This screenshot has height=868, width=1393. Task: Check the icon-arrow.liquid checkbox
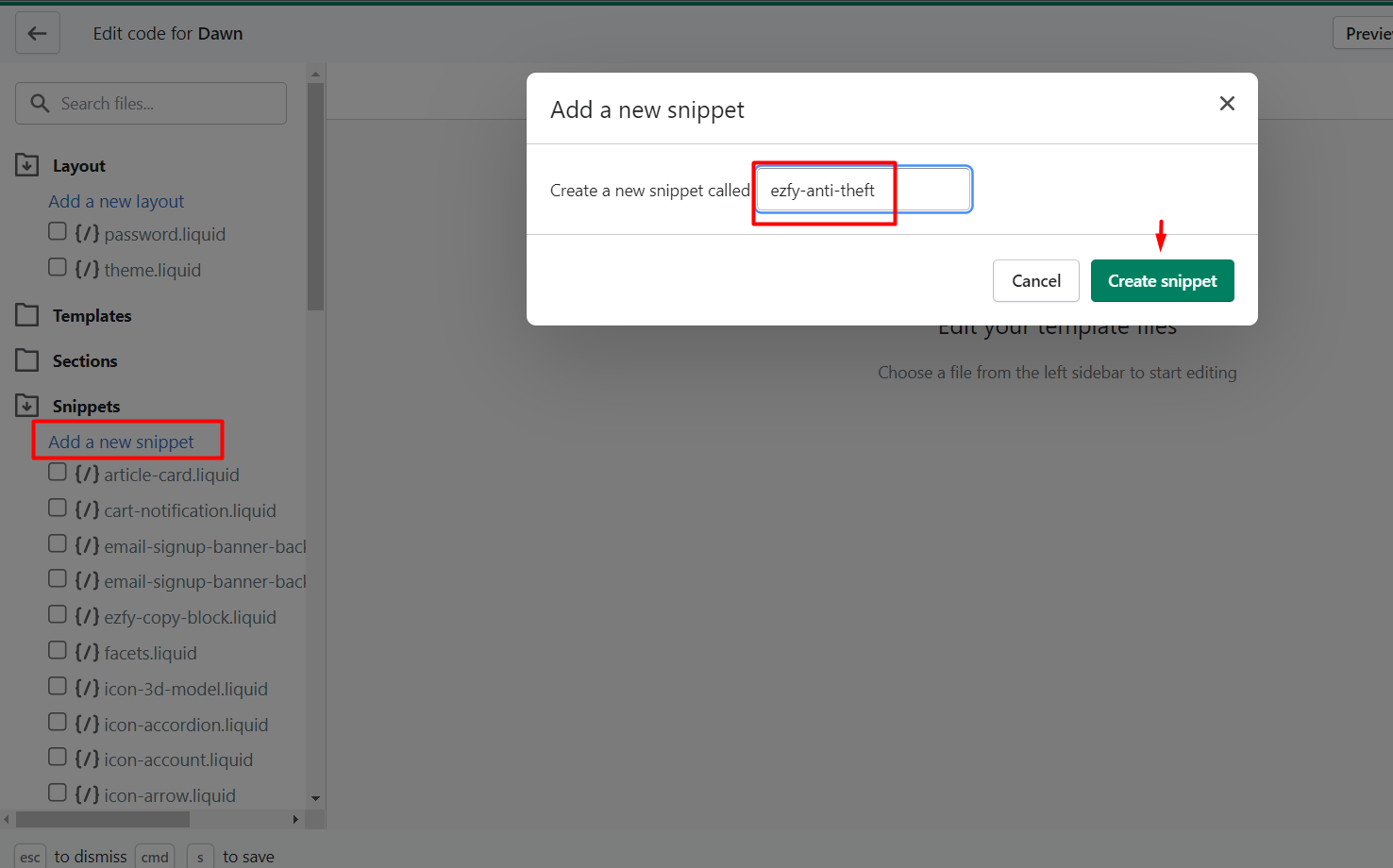click(58, 793)
